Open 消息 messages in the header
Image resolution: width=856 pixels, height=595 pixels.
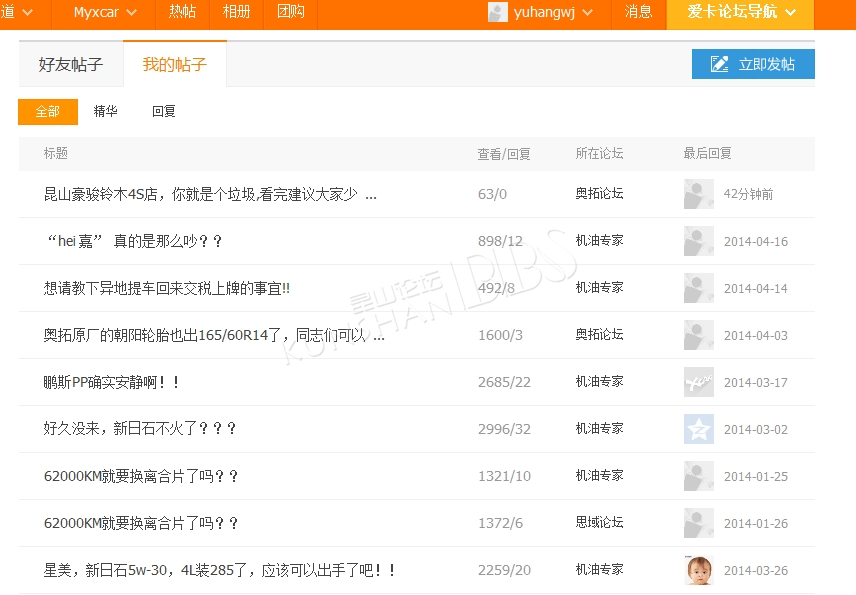pyautogui.click(x=638, y=12)
